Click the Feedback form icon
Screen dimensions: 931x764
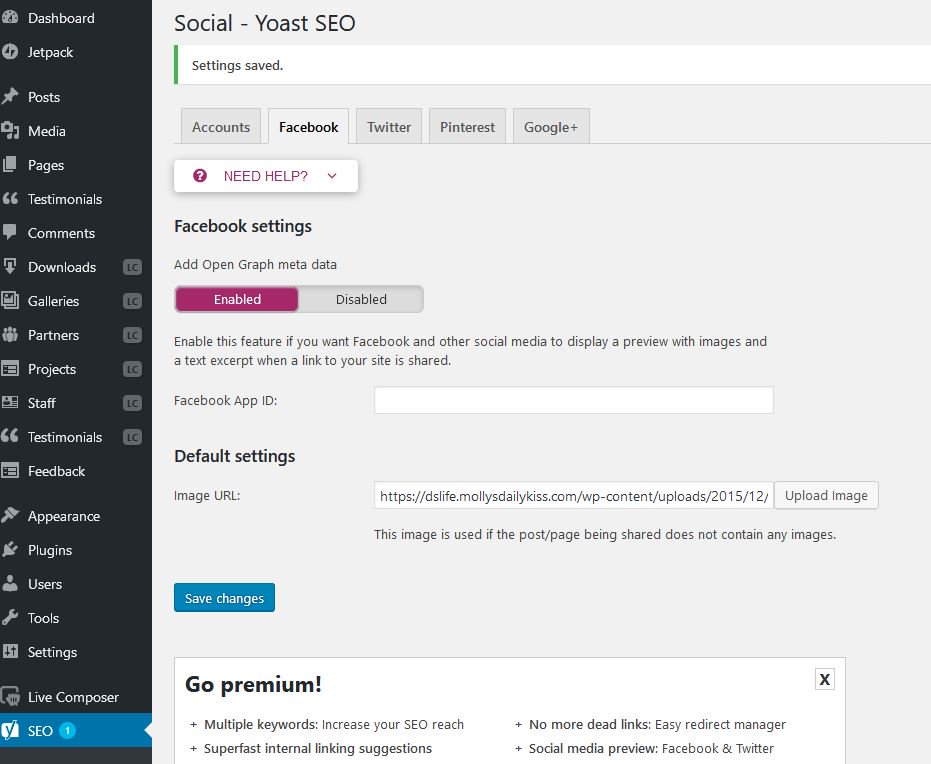point(10,471)
